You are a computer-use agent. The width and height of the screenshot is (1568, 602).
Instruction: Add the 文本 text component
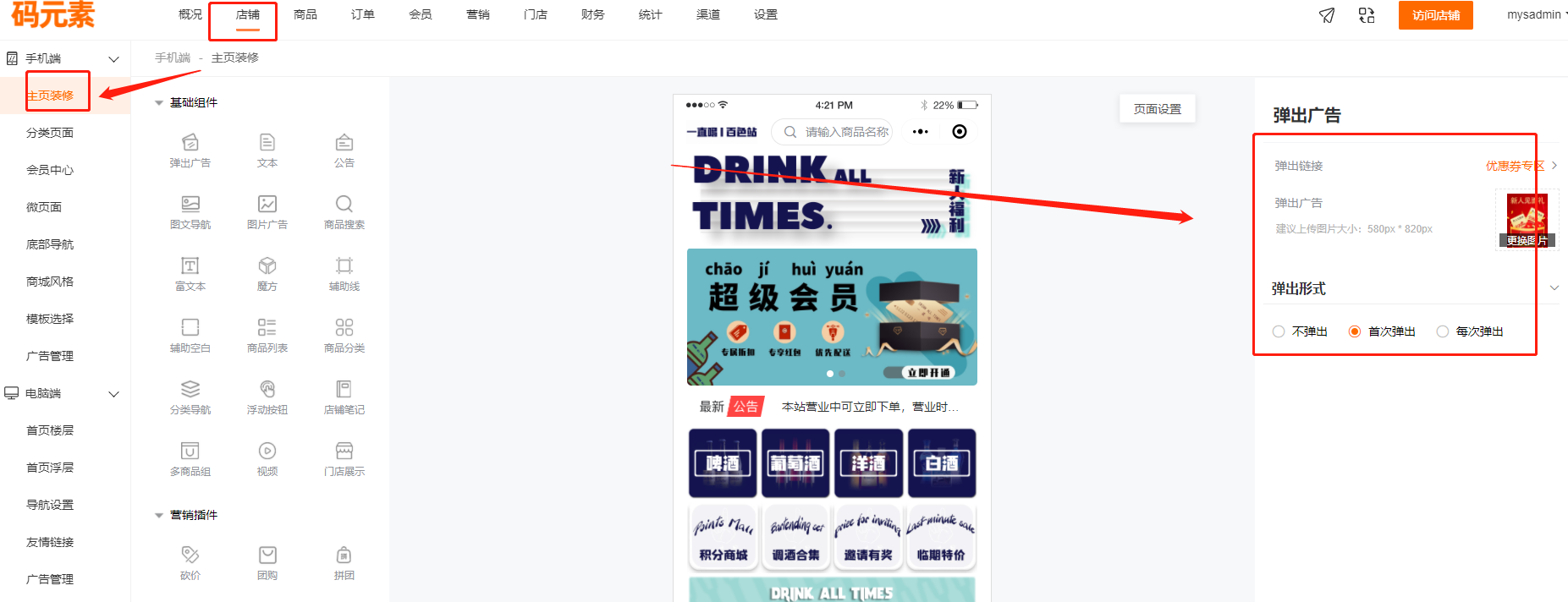pos(267,150)
